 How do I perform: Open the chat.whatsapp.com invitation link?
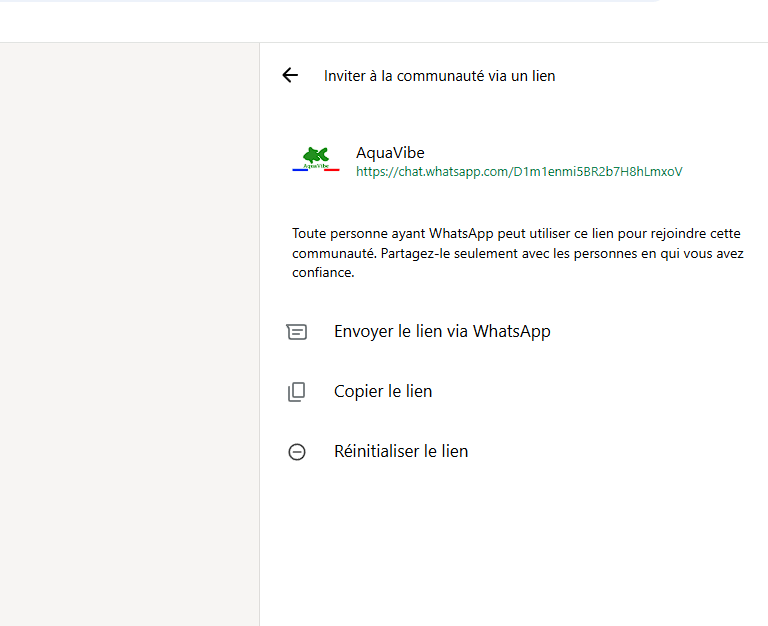click(x=519, y=171)
